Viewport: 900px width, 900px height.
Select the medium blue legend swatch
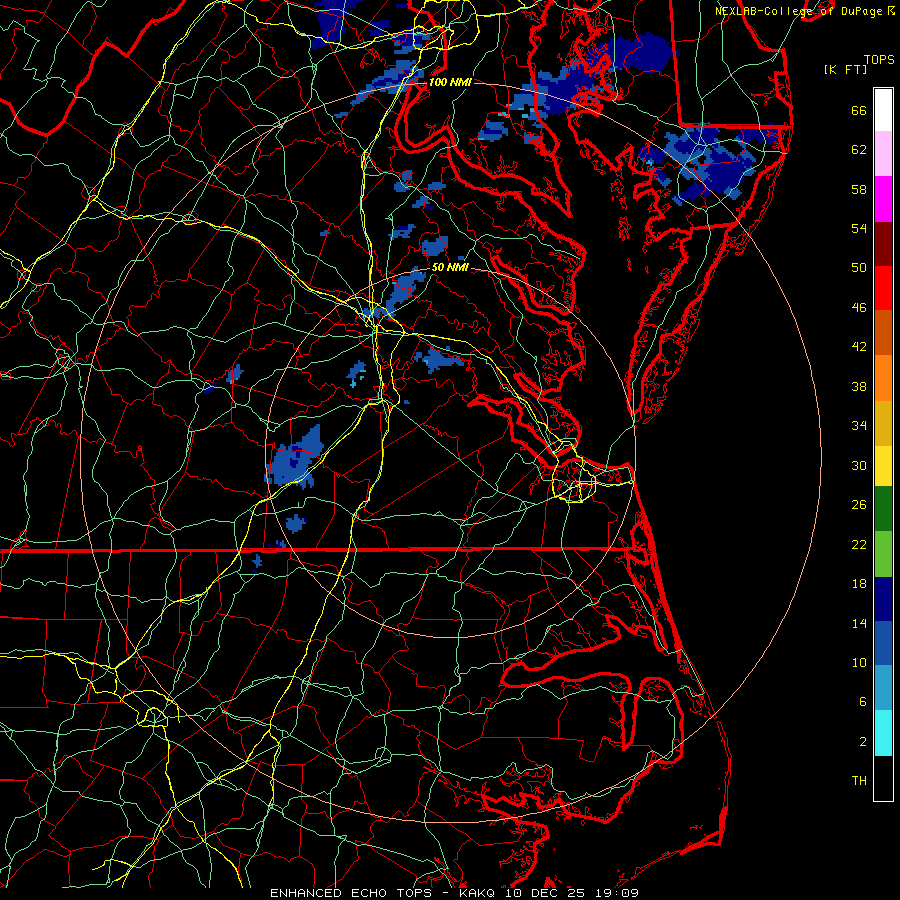[x=883, y=643]
